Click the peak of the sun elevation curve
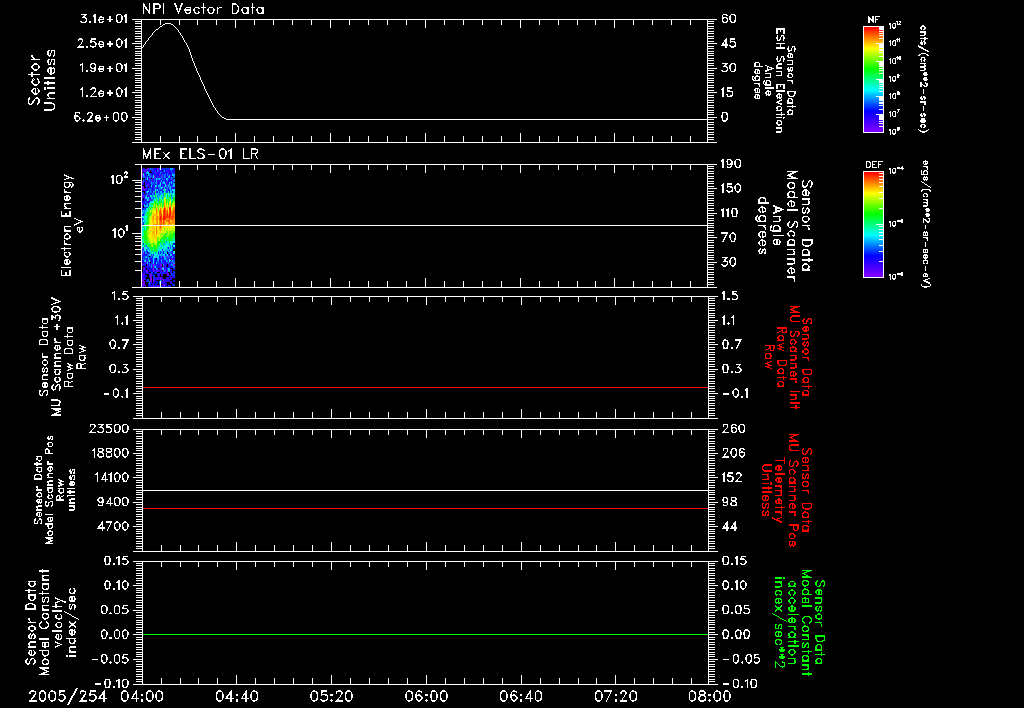Image resolution: width=1024 pixels, height=708 pixels. point(168,24)
